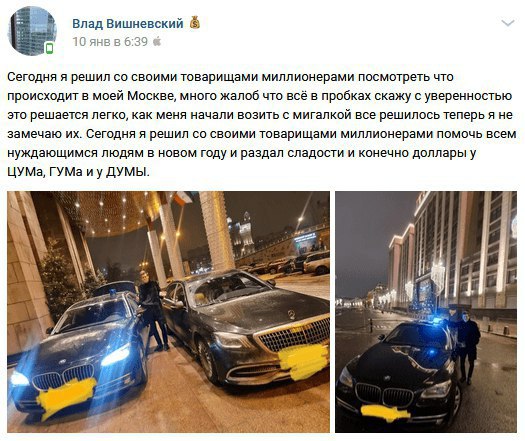Click the BMW kidney grille in the left photo
This screenshot has height=441, width=525.
[x=64, y=377]
